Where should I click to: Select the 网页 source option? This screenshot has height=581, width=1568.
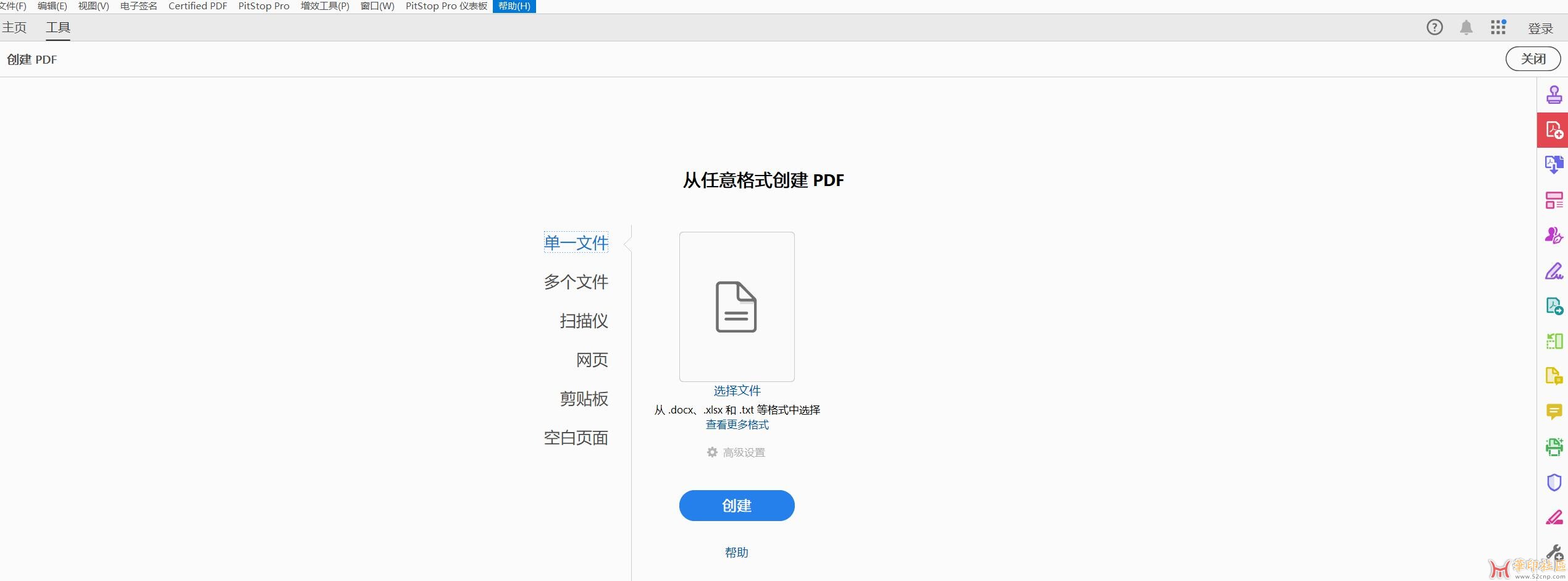click(591, 359)
